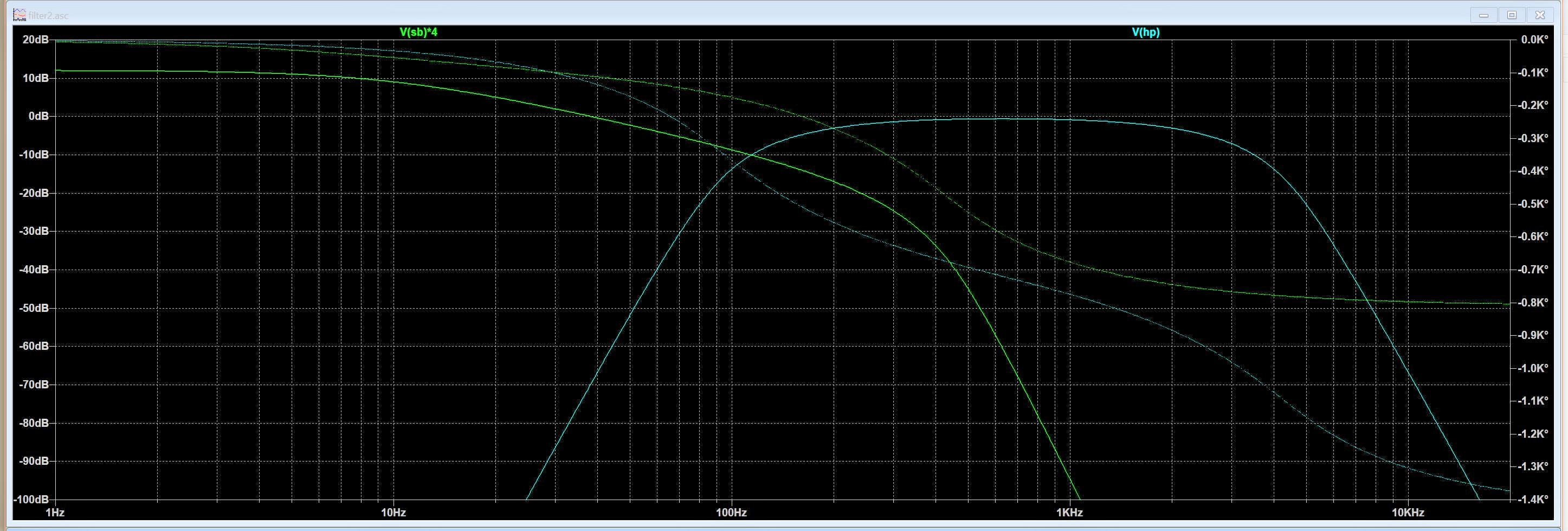Screen dimensions: 1568x531
Task: Click the filter2.asc window title text
Action: 49,16
